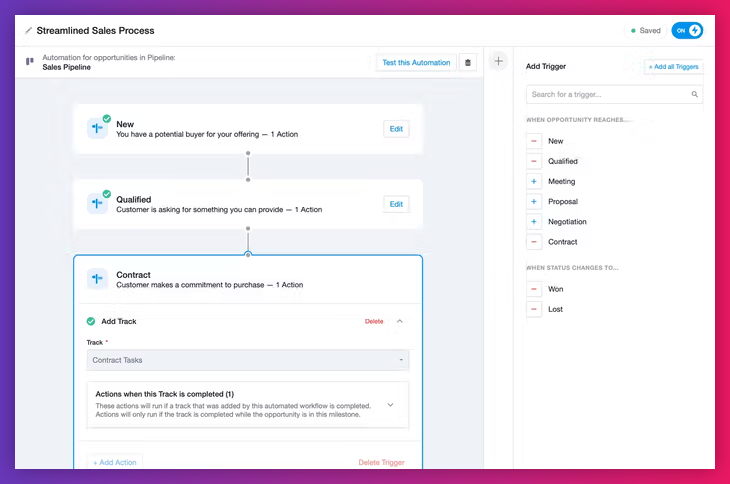This screenshot has width=730, height=484.
Task: Expand Actions when this Track is completed
Action: tap(390, 405)
